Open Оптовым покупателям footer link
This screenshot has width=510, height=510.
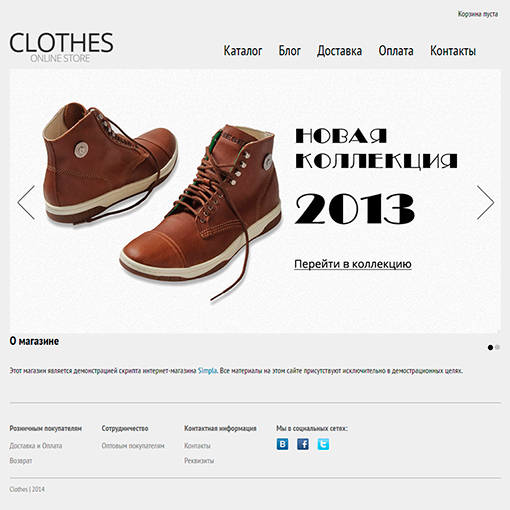[x=133, y=446]
